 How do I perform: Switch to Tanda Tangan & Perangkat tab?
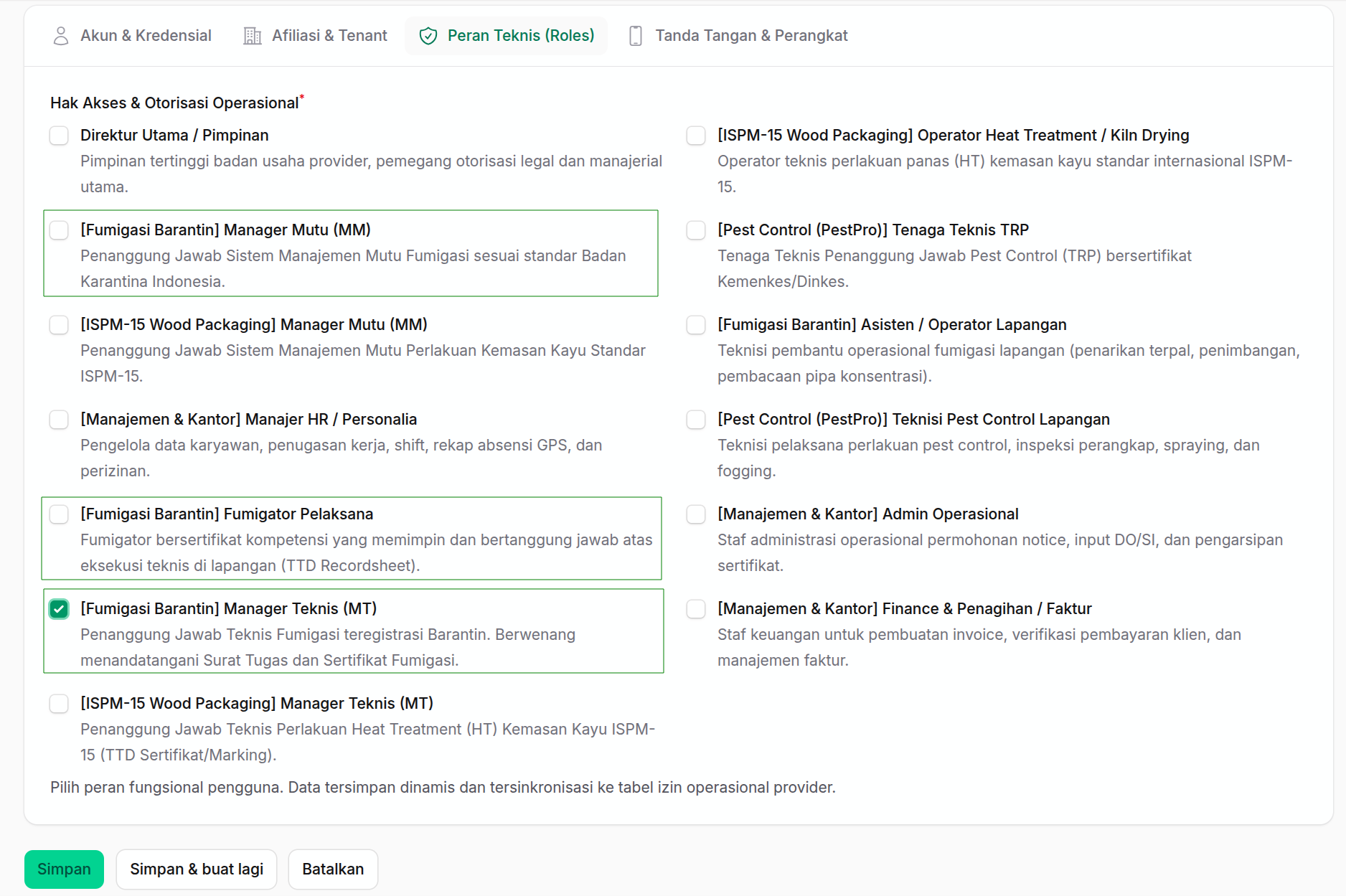(x=738, y=36)
